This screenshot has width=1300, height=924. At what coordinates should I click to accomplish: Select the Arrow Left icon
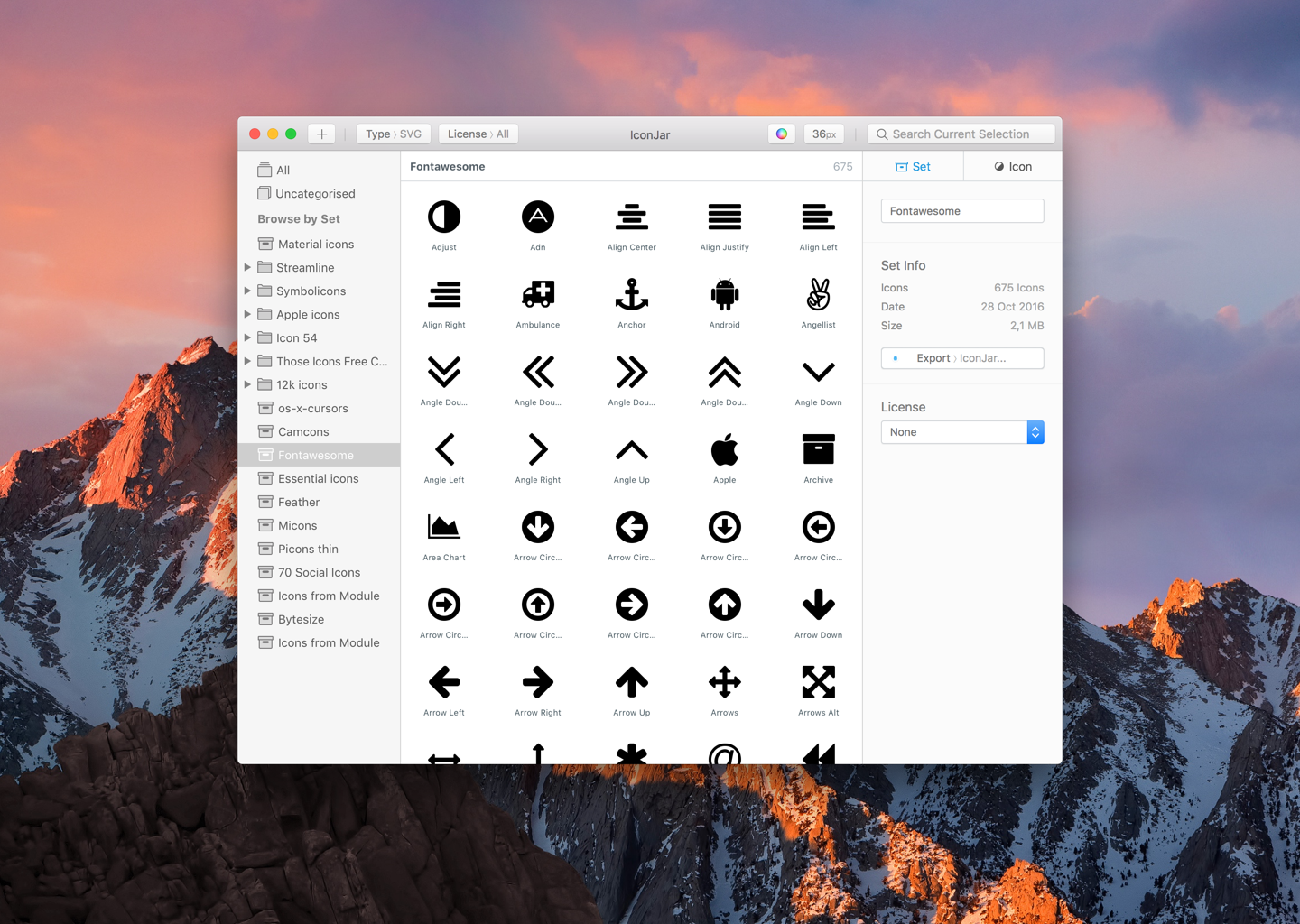click(444, 683)
